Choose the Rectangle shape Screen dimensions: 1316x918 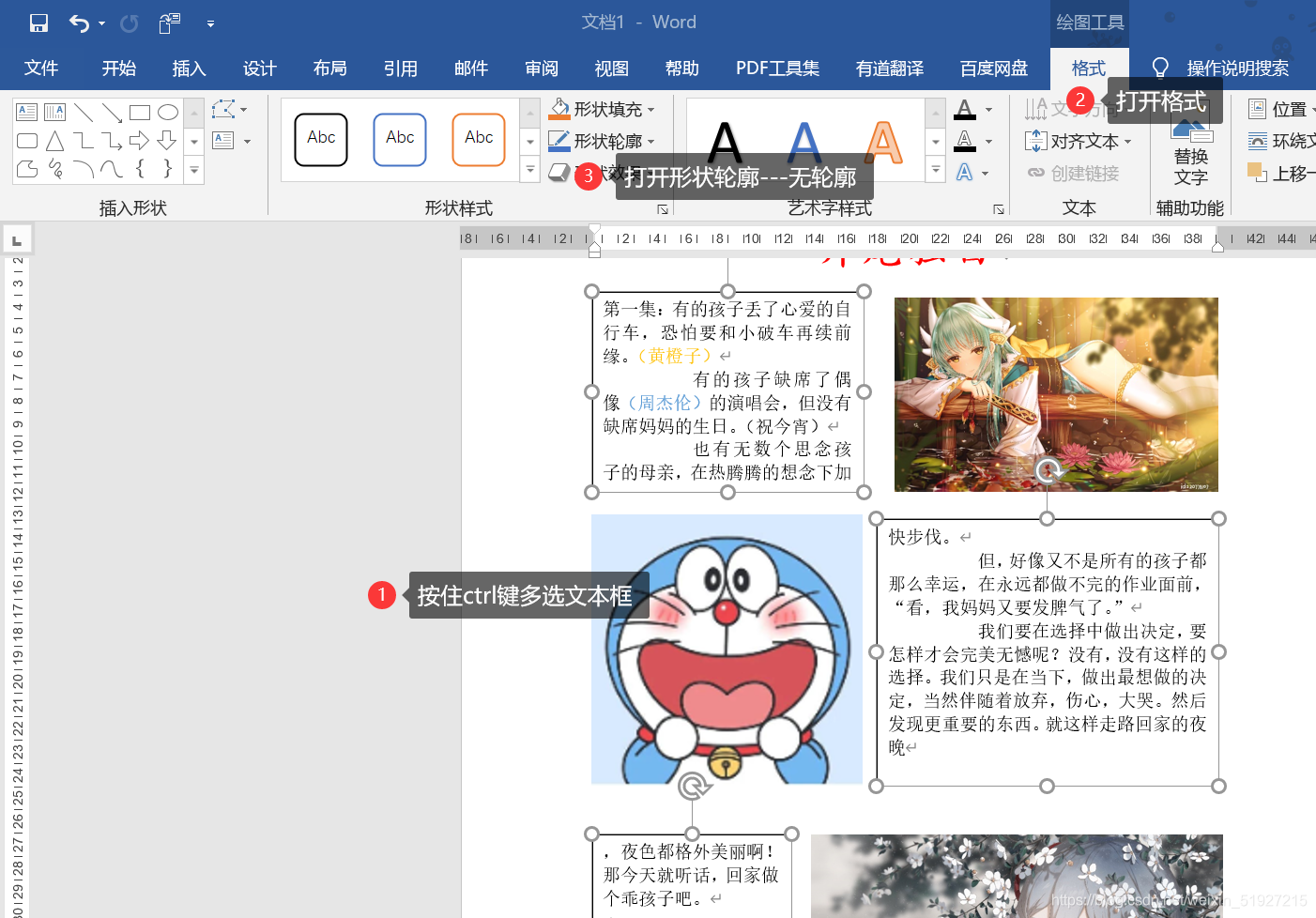tap(140, 113)
